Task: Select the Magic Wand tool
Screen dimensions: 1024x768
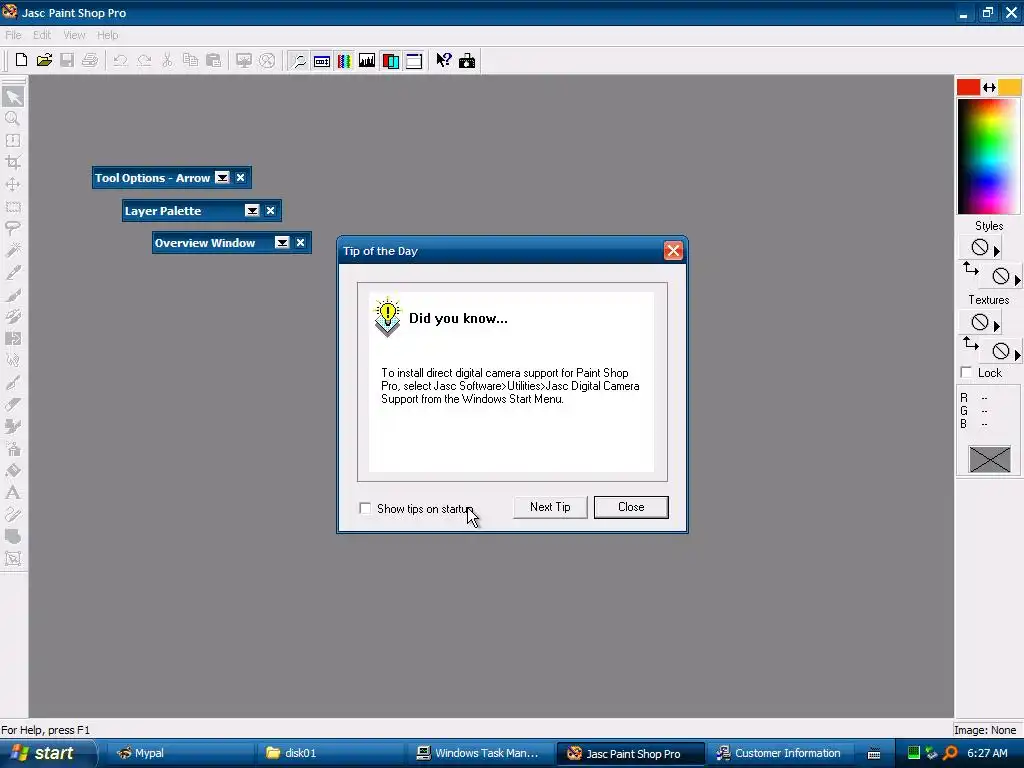Action: coord(13,251)
